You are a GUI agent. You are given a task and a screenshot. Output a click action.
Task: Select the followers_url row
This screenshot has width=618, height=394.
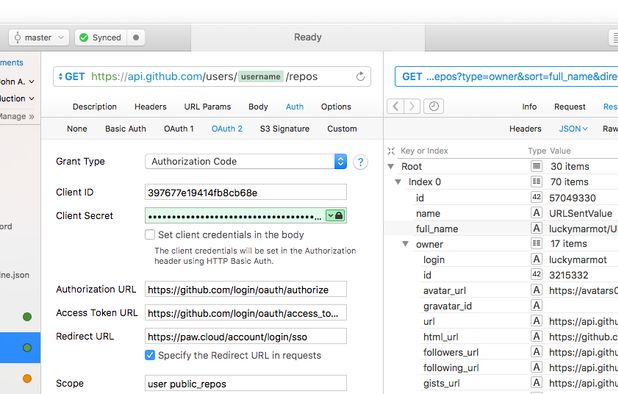tap(501, 352)
